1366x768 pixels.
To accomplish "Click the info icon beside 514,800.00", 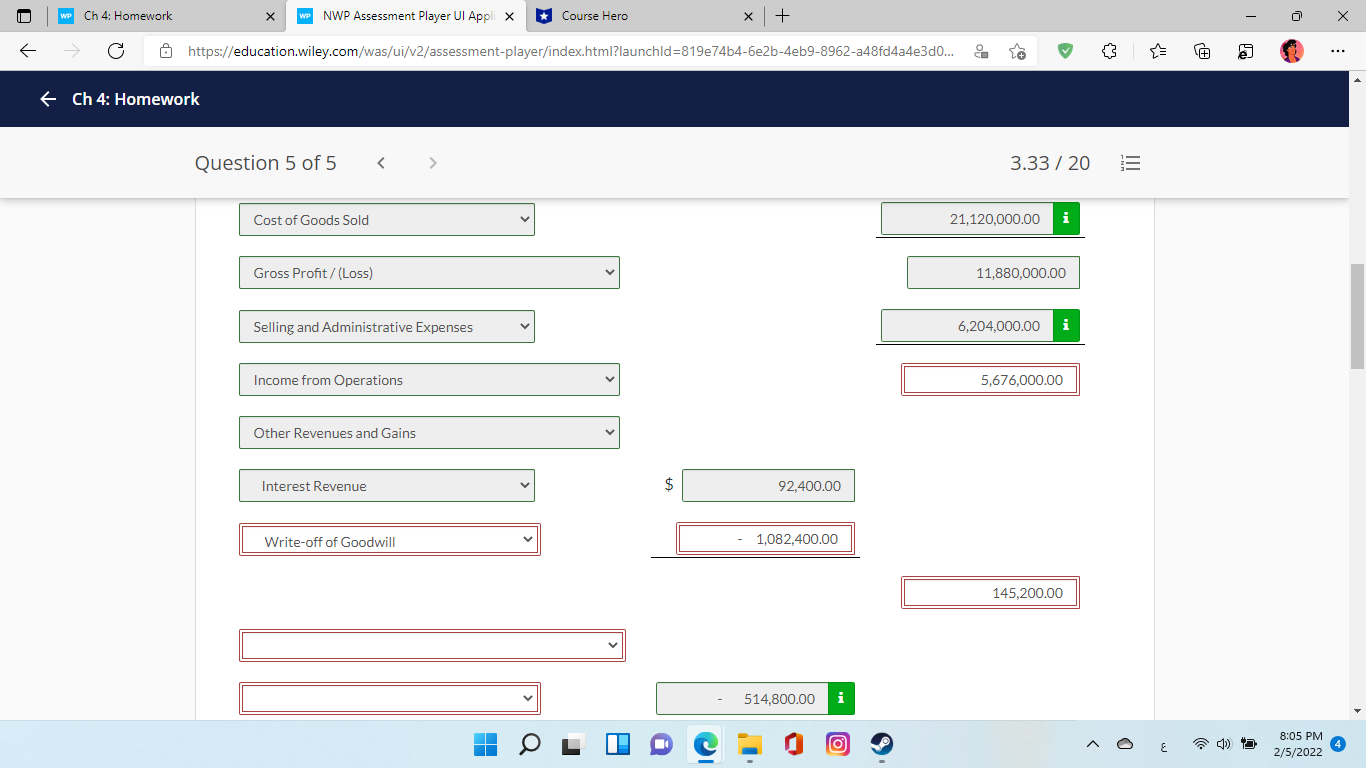I will tap(841, 698).
